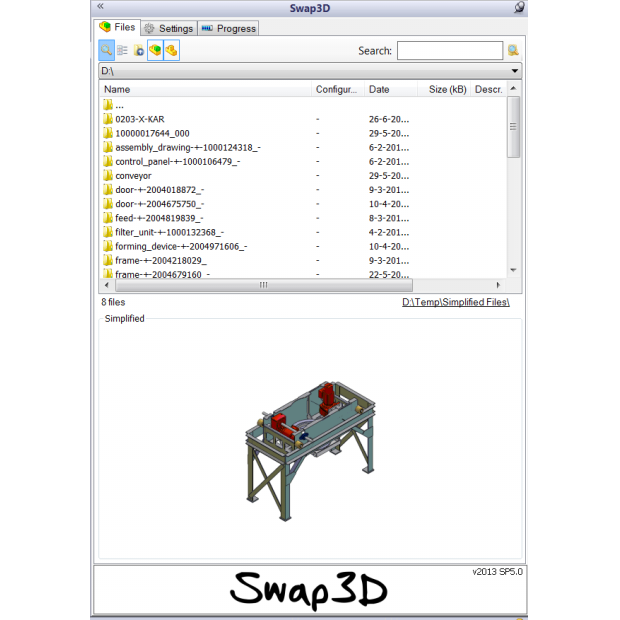
Task: Open D:\Temp\Simplified Files\ link
Action: [456, 302]
